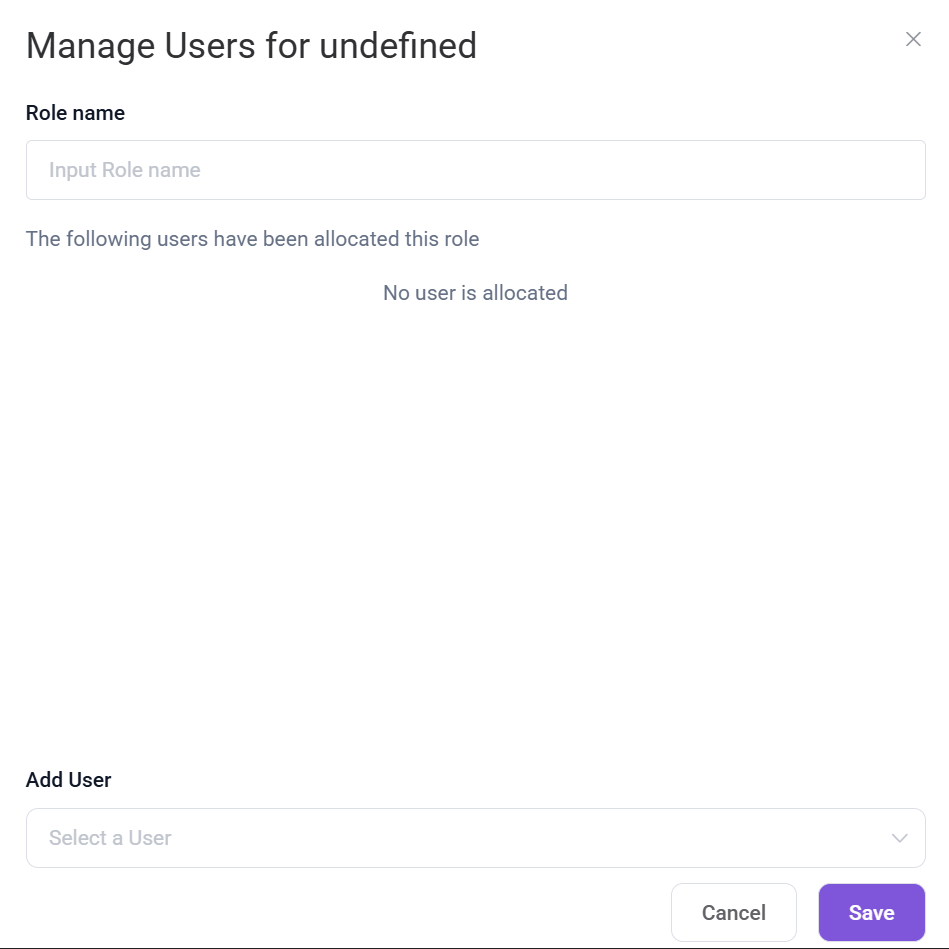The image size is (949, 949).
Task: Click the 'Manage Users for undefined' heading
Action: pyautogui.click(x=251, y=46)
